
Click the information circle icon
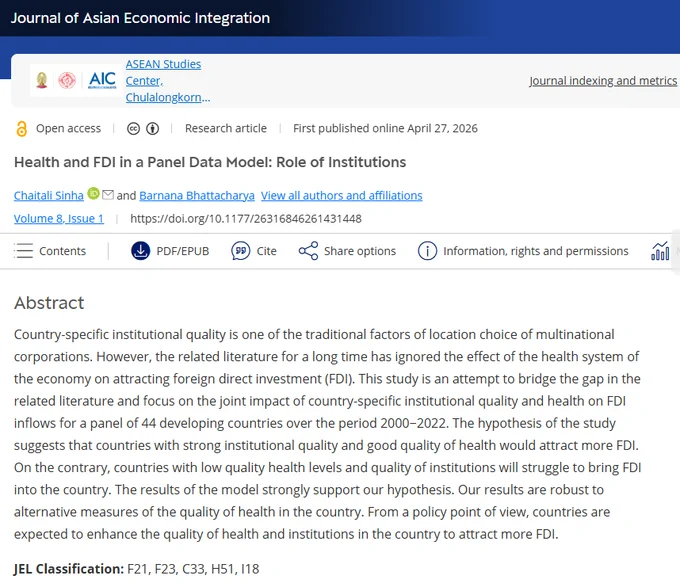pos(427,251)
